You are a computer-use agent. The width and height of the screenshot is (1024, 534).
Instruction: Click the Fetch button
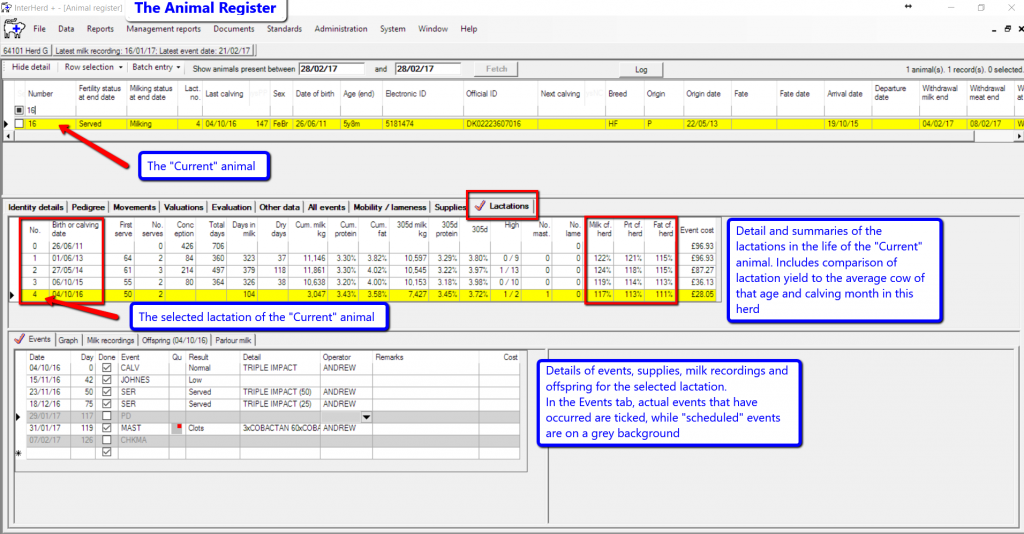(496, 69)
